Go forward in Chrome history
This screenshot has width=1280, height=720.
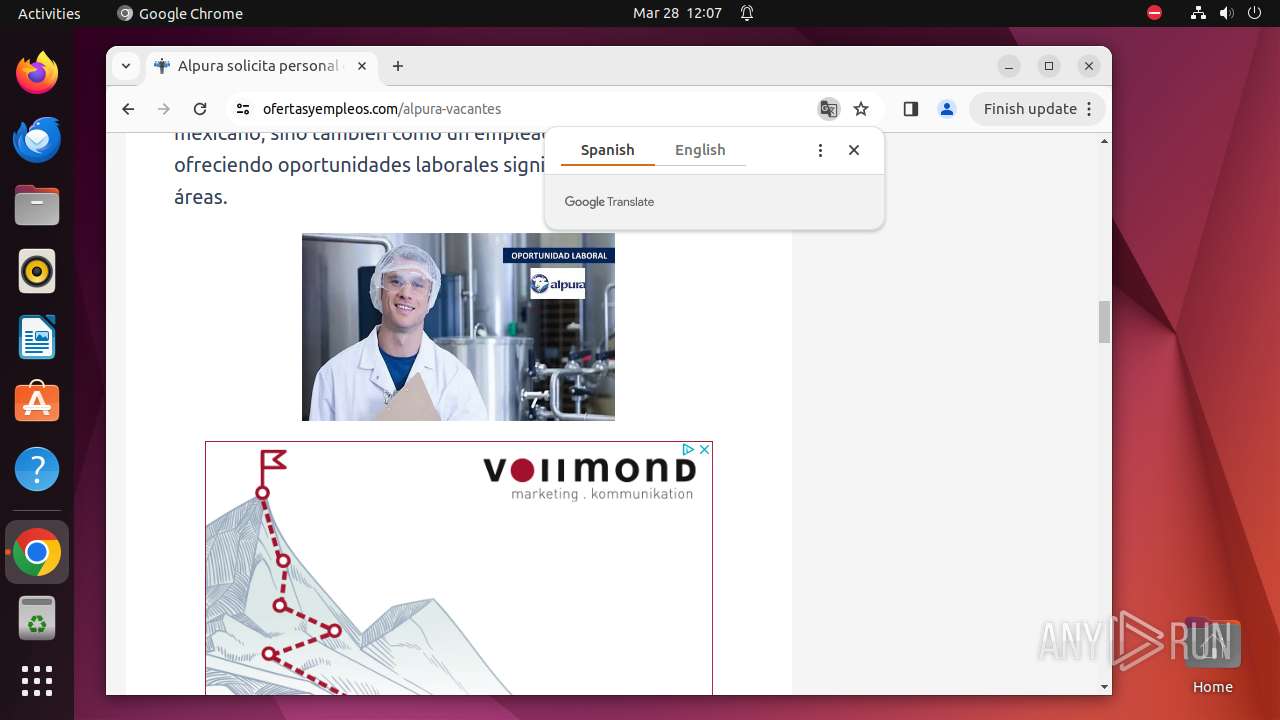[164, 109]
